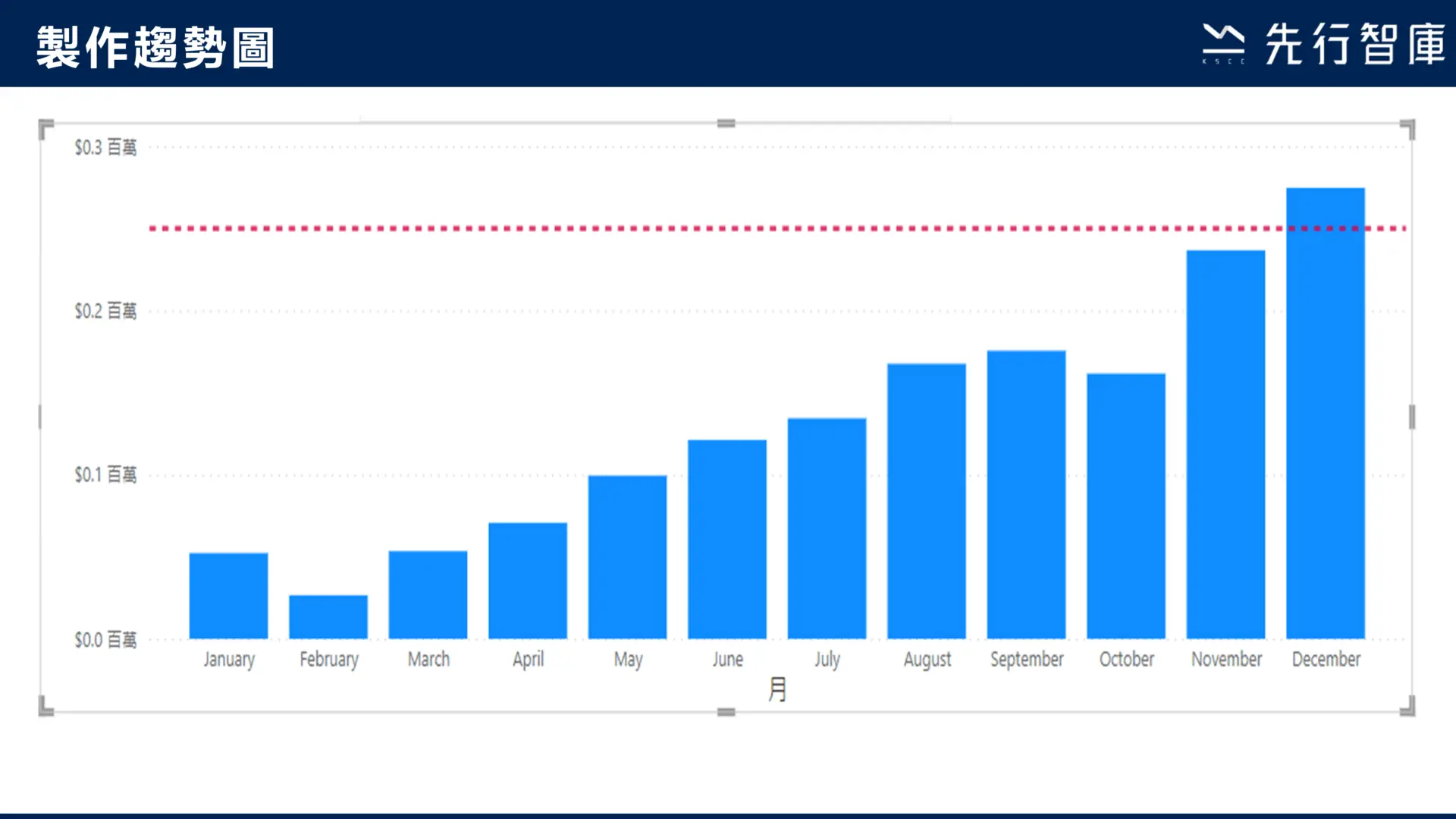1456x819 pixels.
Task: Click the right-middle resize handle
Action: coord(1412,417)
